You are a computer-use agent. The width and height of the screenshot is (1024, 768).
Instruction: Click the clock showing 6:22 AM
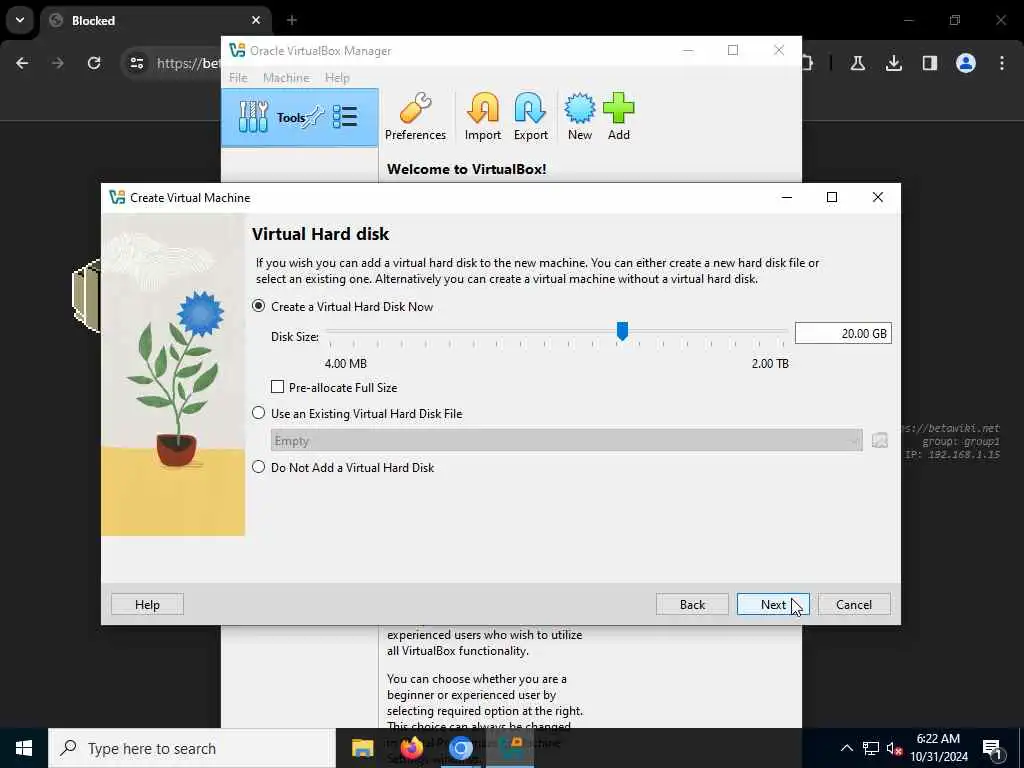[938, 739]
